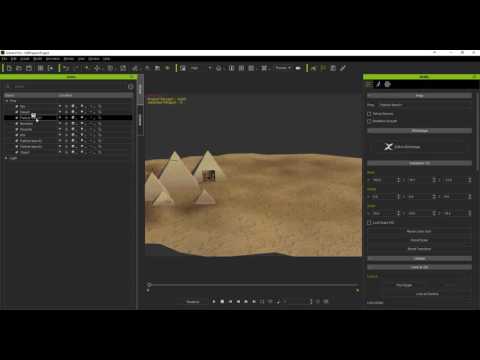Click the New Project toolbar icon
Viewport: 480px width, 360px height.
pyautogui.click(x=9, y=68)
